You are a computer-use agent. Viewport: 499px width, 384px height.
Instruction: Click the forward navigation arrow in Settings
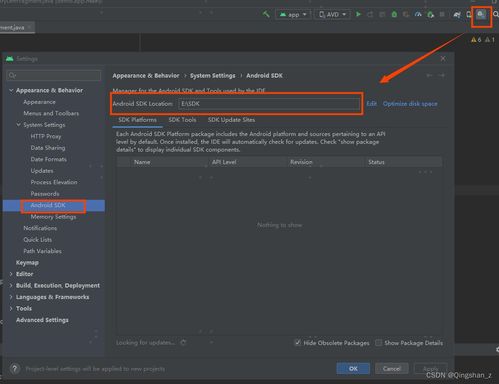(x=441, y=76)
